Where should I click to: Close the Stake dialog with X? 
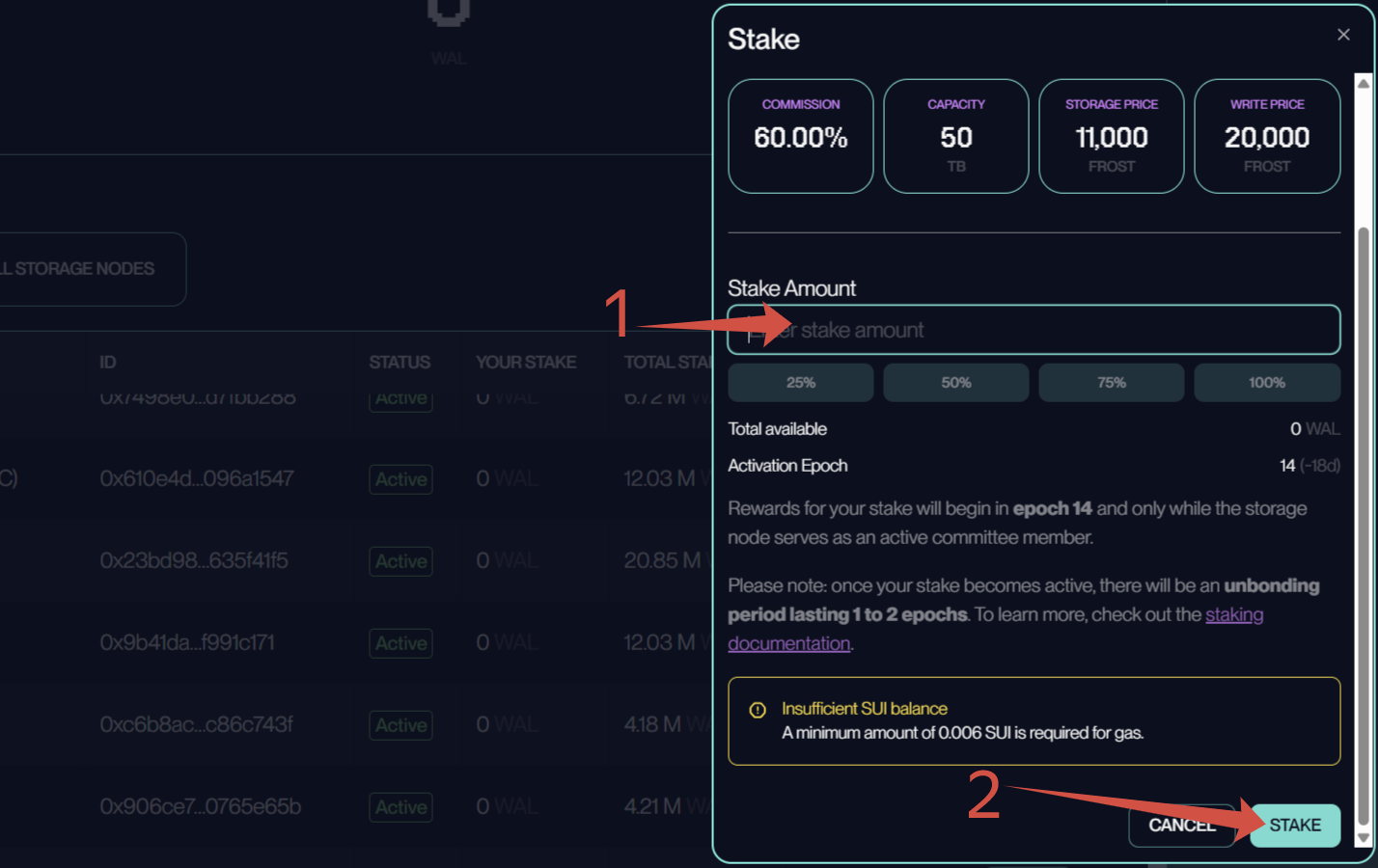click(1343, 35)
